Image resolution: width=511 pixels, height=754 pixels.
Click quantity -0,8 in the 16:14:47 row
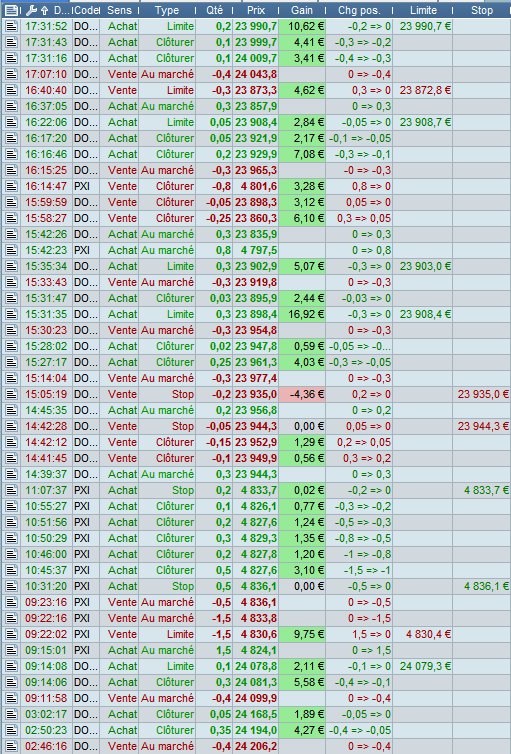(x=221, y=186)
